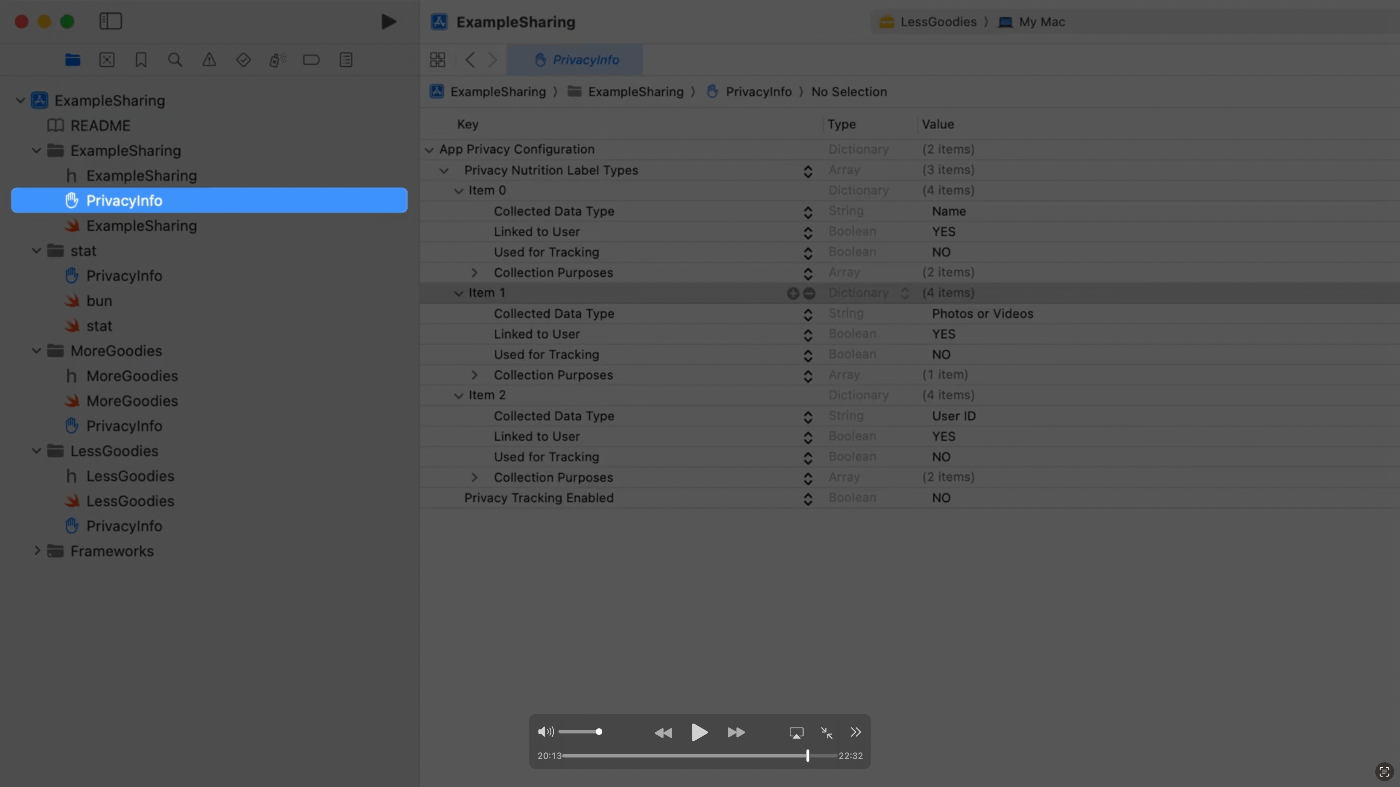The width and height of the screenshot is (1400, 787).
Task: Expand Collection Purposes under Item 1
Action: (x=474, y=375)
